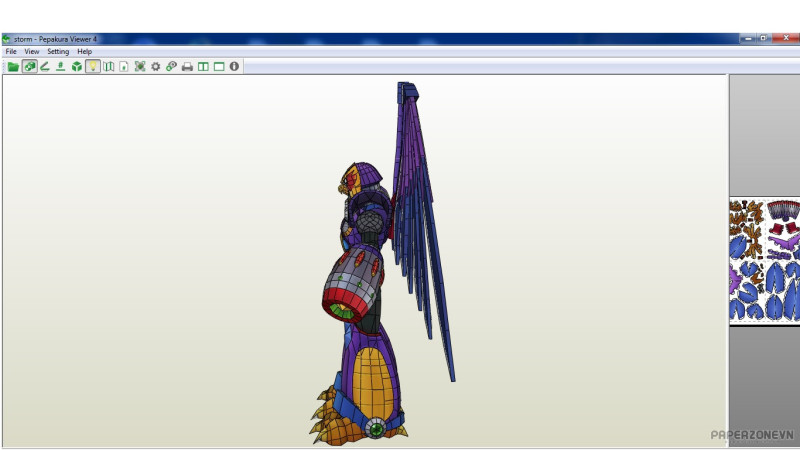Open a file with the green folder icon
The height and width of the screenshot is (450, 800).
coord(13,67)
